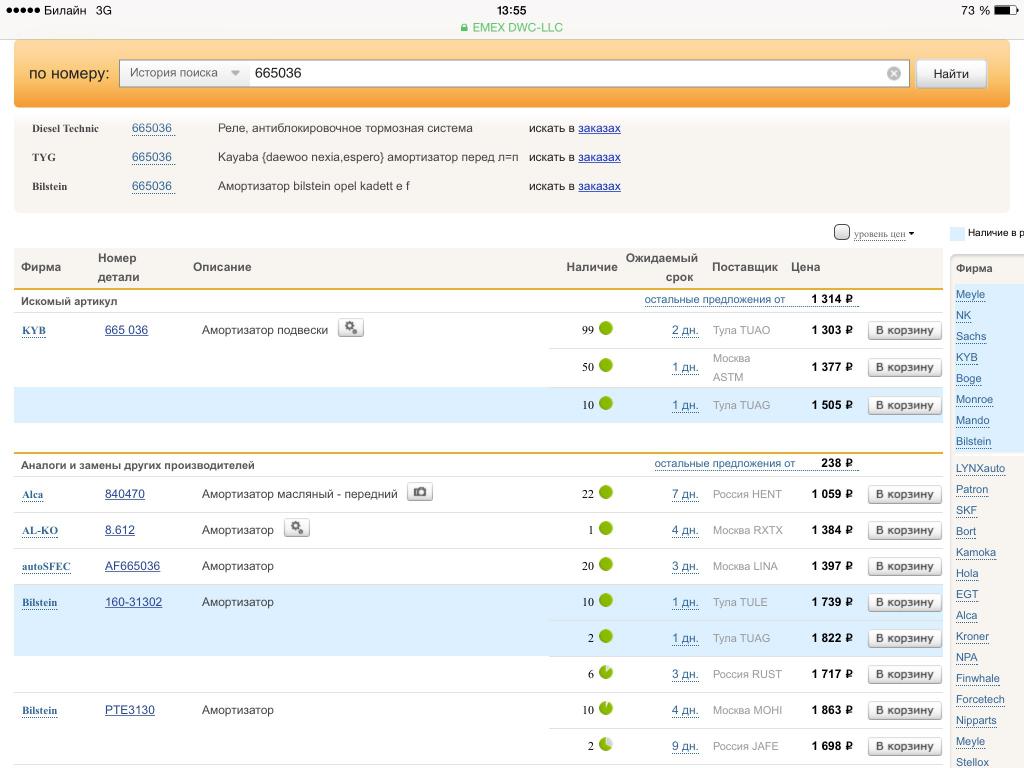Viewport: 1024px width, 768px height.
Task: Add autoSFEC 1 397 ₽ offer to cart
Action: tap(904, 566)
